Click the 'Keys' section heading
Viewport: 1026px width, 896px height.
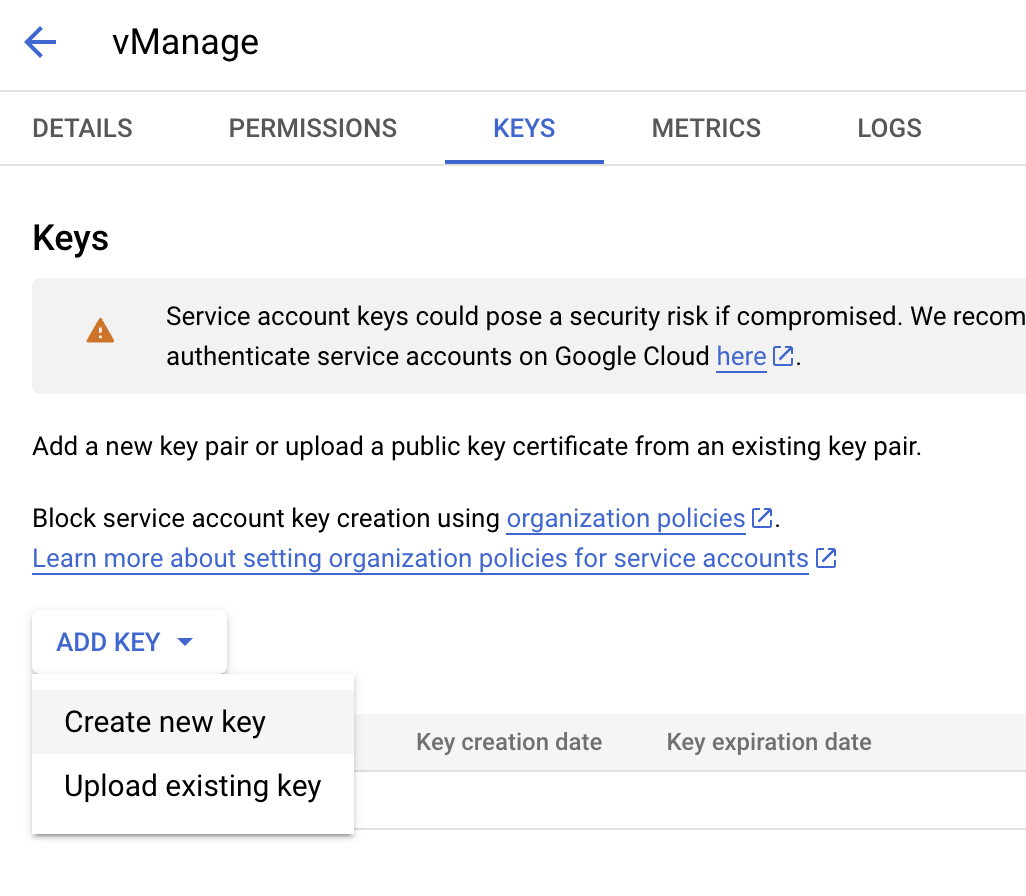(71, 238)
